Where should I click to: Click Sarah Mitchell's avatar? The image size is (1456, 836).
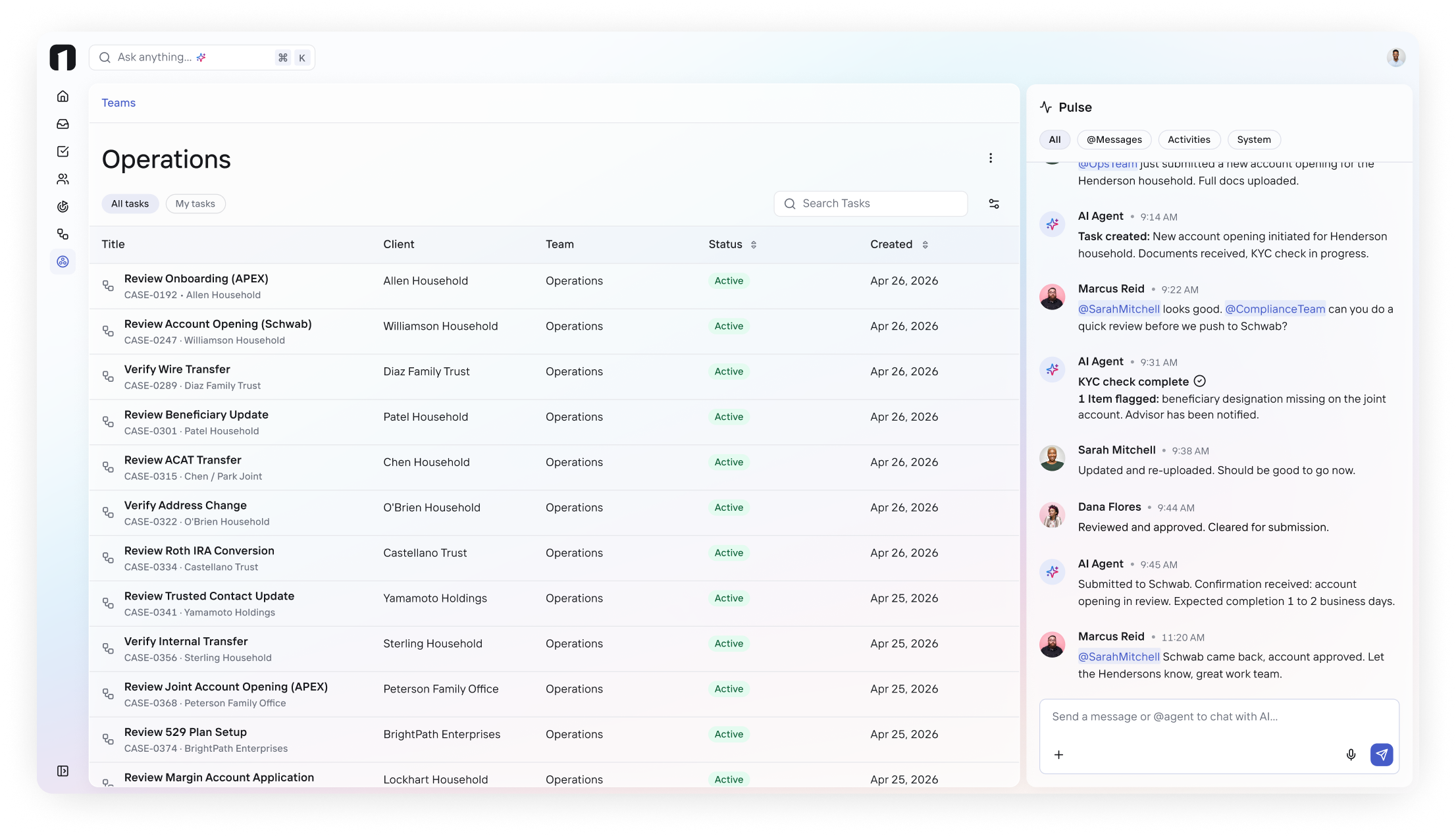1052,458
